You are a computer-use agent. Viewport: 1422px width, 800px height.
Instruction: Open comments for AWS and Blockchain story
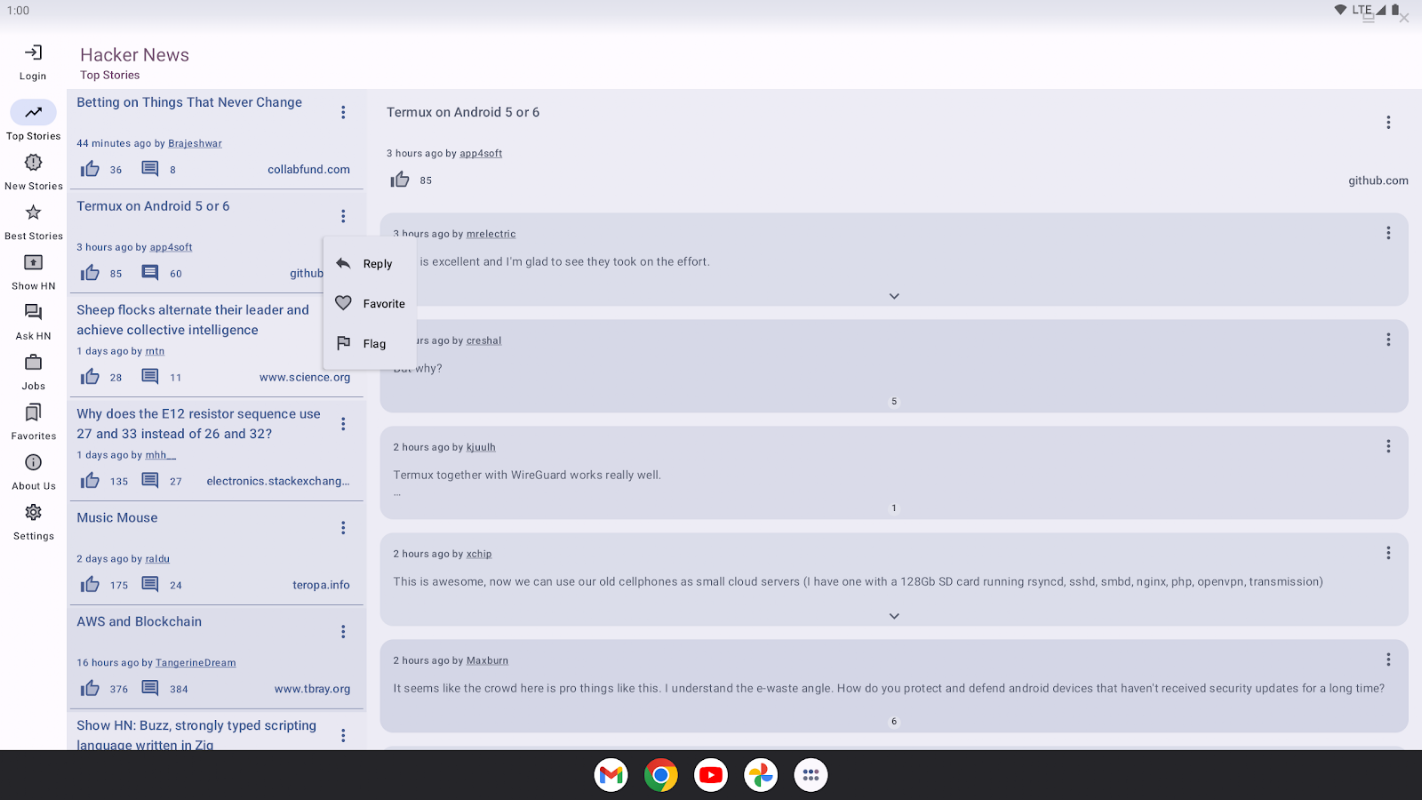[x=150, y=689]
